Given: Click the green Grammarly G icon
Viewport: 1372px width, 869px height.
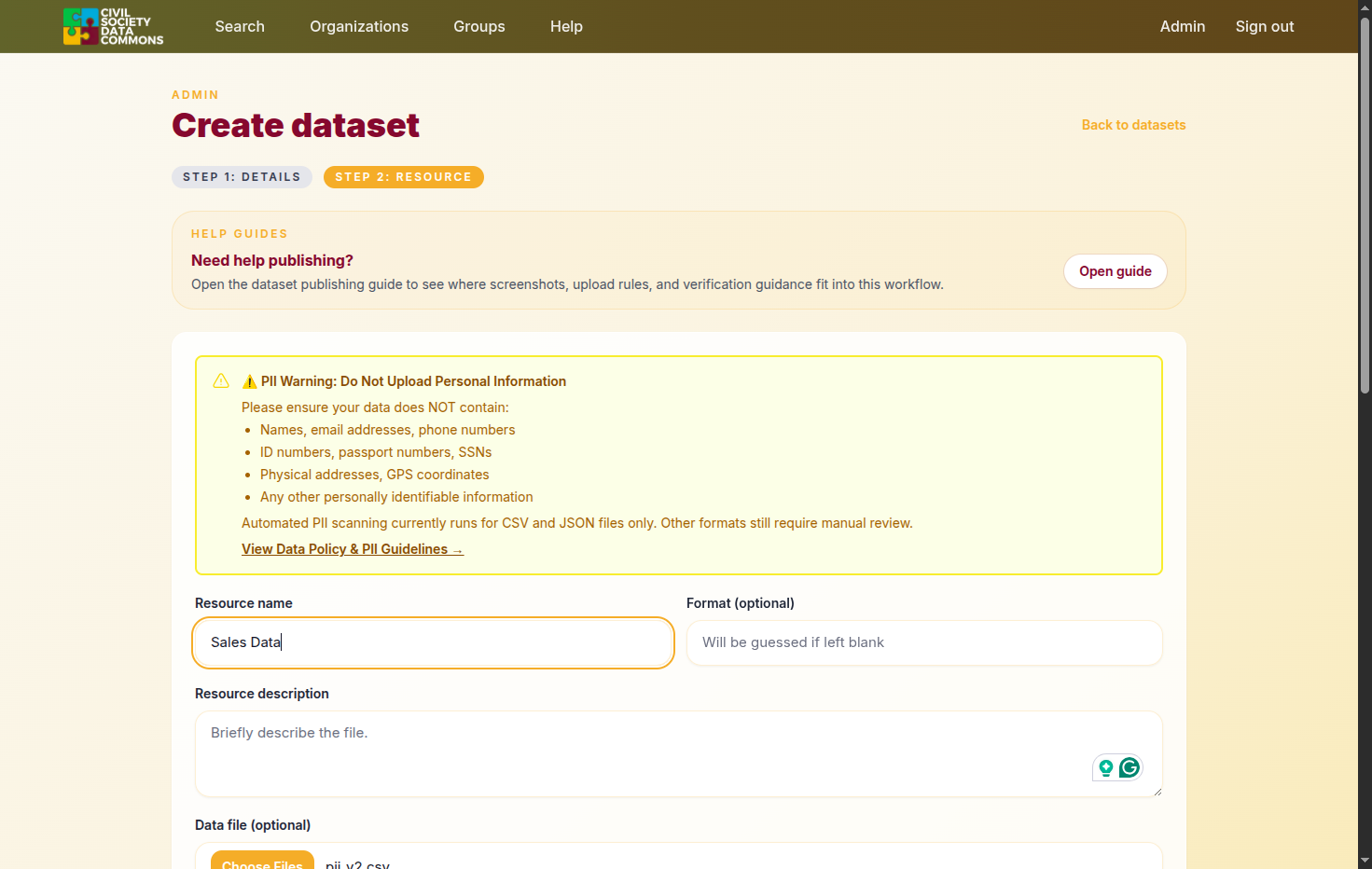Looking at the screenshot, I should click(1129, 767).
